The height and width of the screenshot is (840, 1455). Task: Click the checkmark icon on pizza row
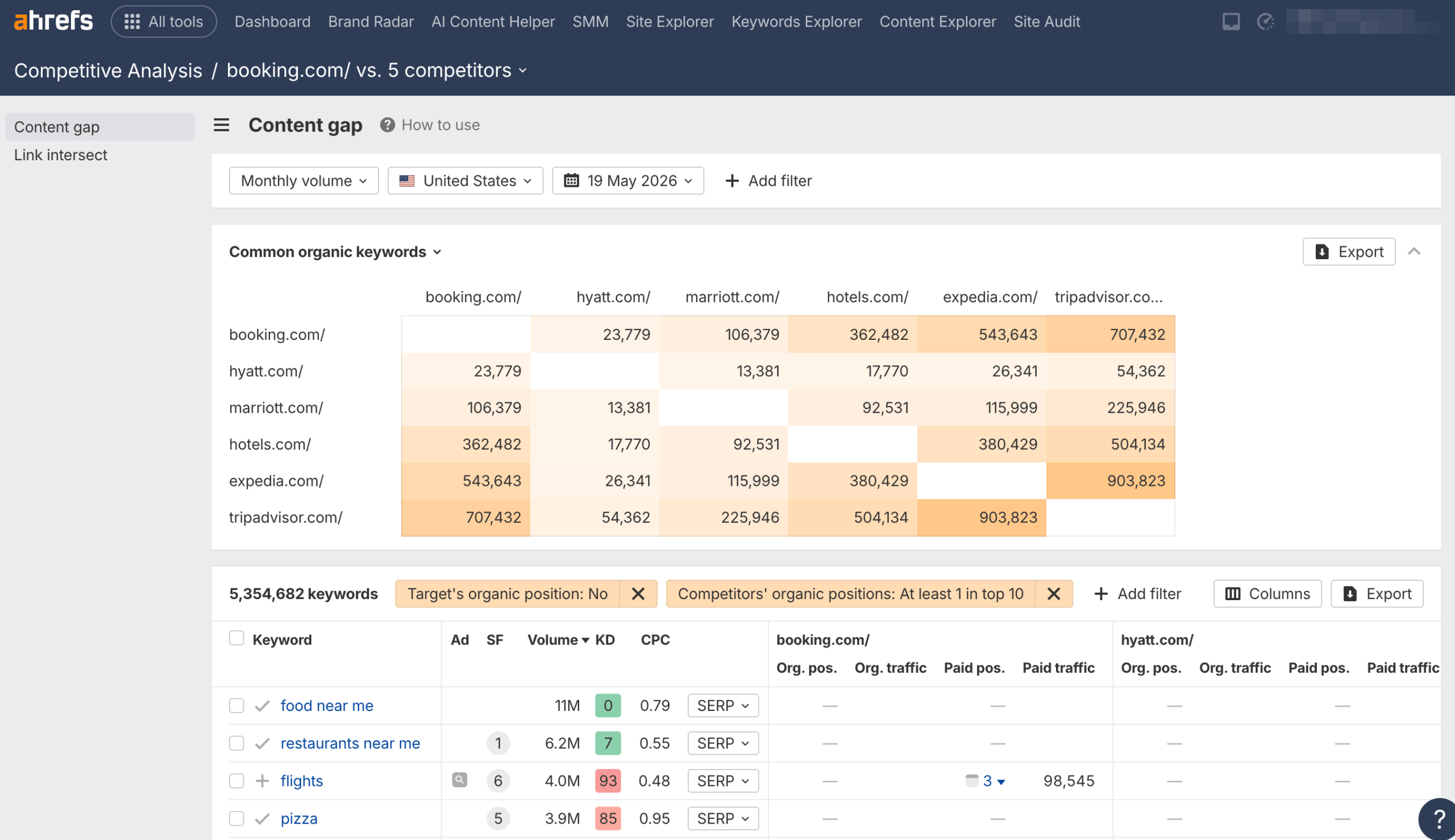[263, 818]
